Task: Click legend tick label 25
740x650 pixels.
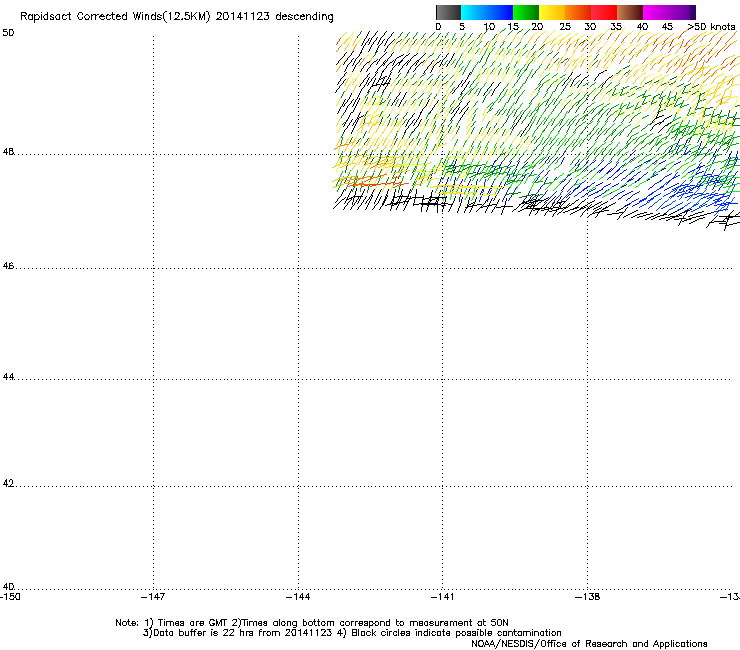Action: 565,27
